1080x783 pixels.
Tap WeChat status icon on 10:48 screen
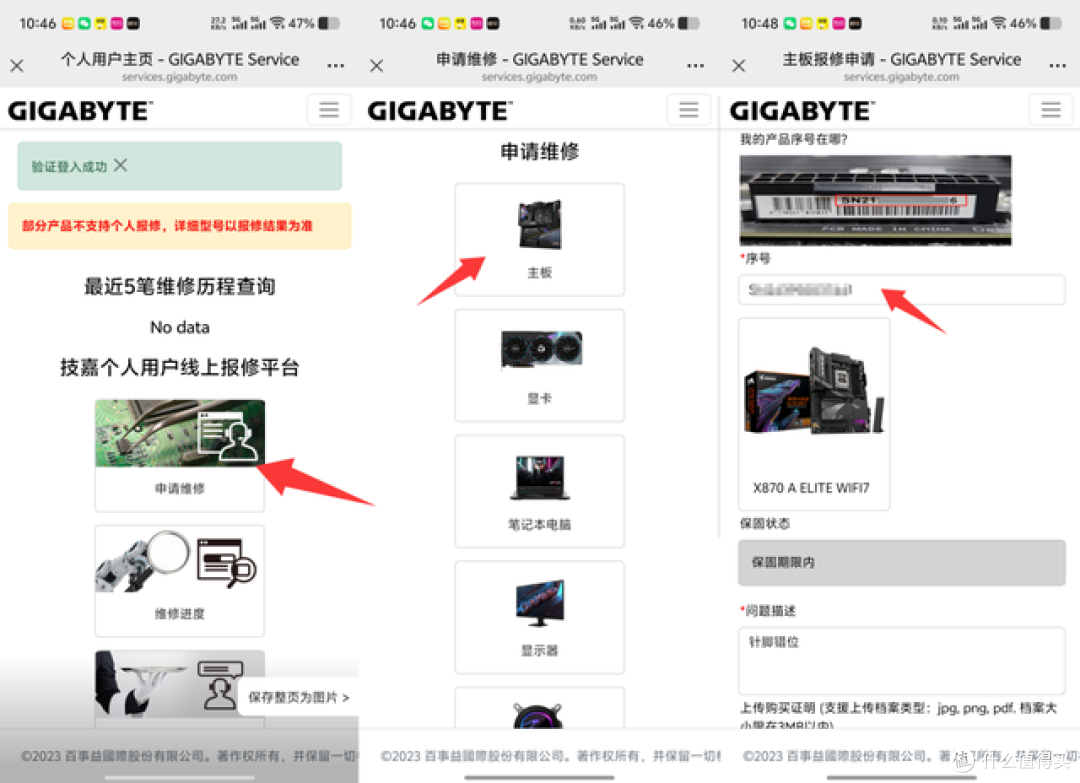(790, 23)
